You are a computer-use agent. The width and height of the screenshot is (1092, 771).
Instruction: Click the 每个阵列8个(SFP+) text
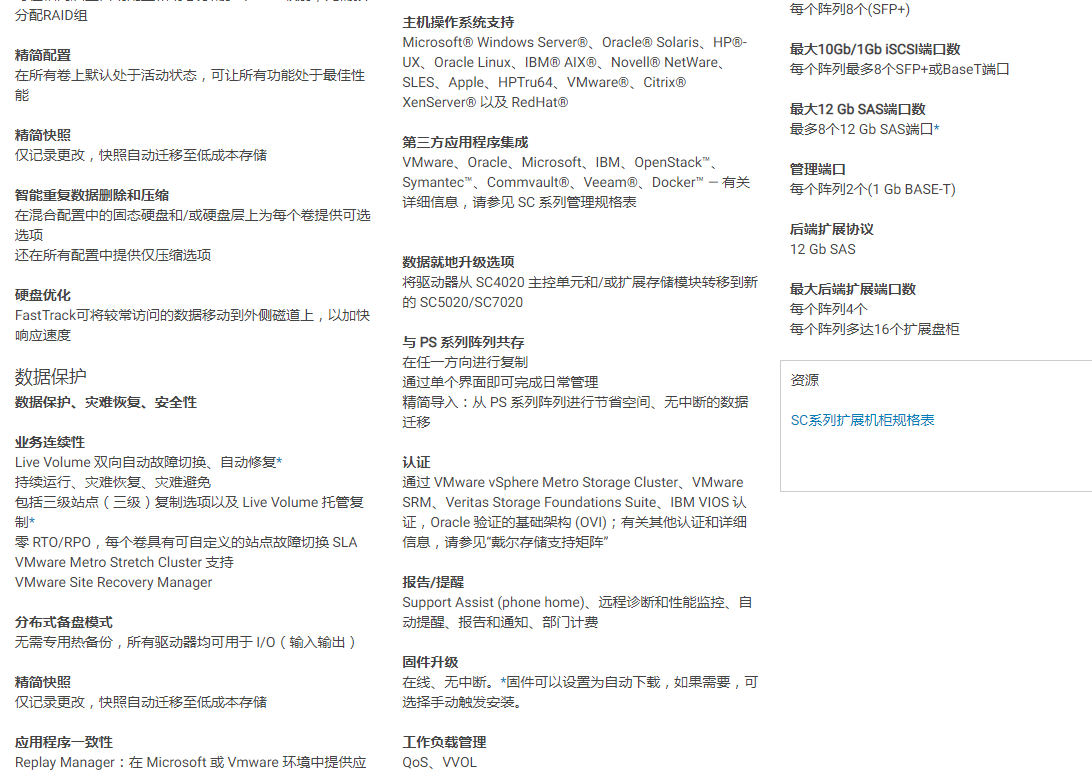coord(850,9)
